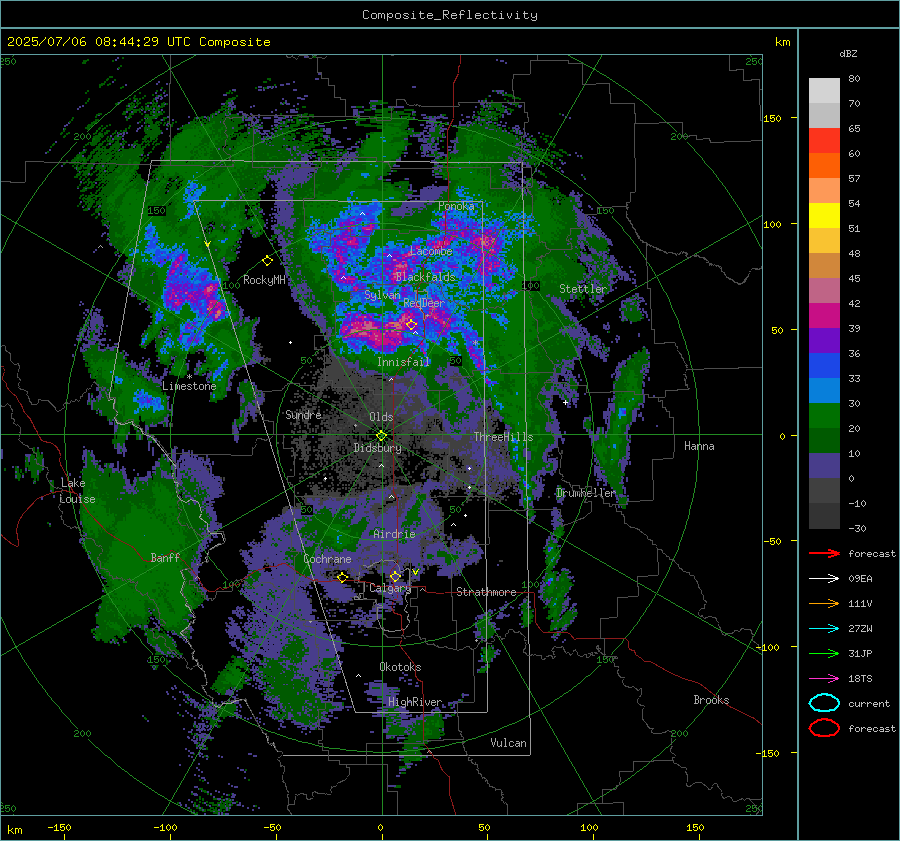Click the Airdrie city label
This screenshot has height=841, width=900.
[394, 534]
